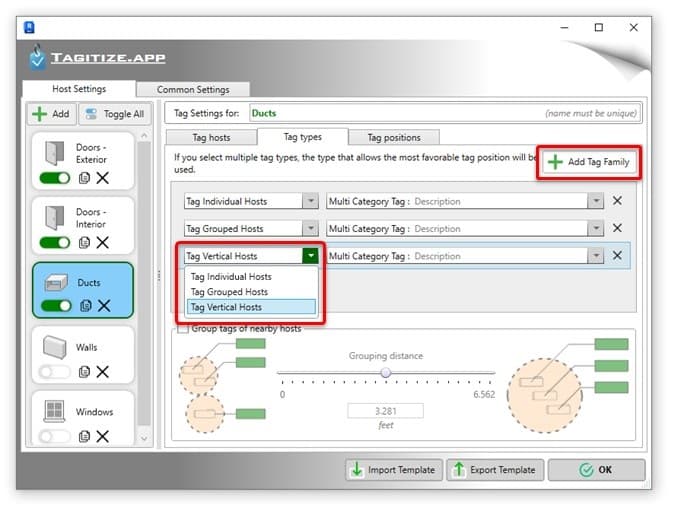Click the Doors - Interior door icon
674x511 pixels.
[x=55, y=218]
